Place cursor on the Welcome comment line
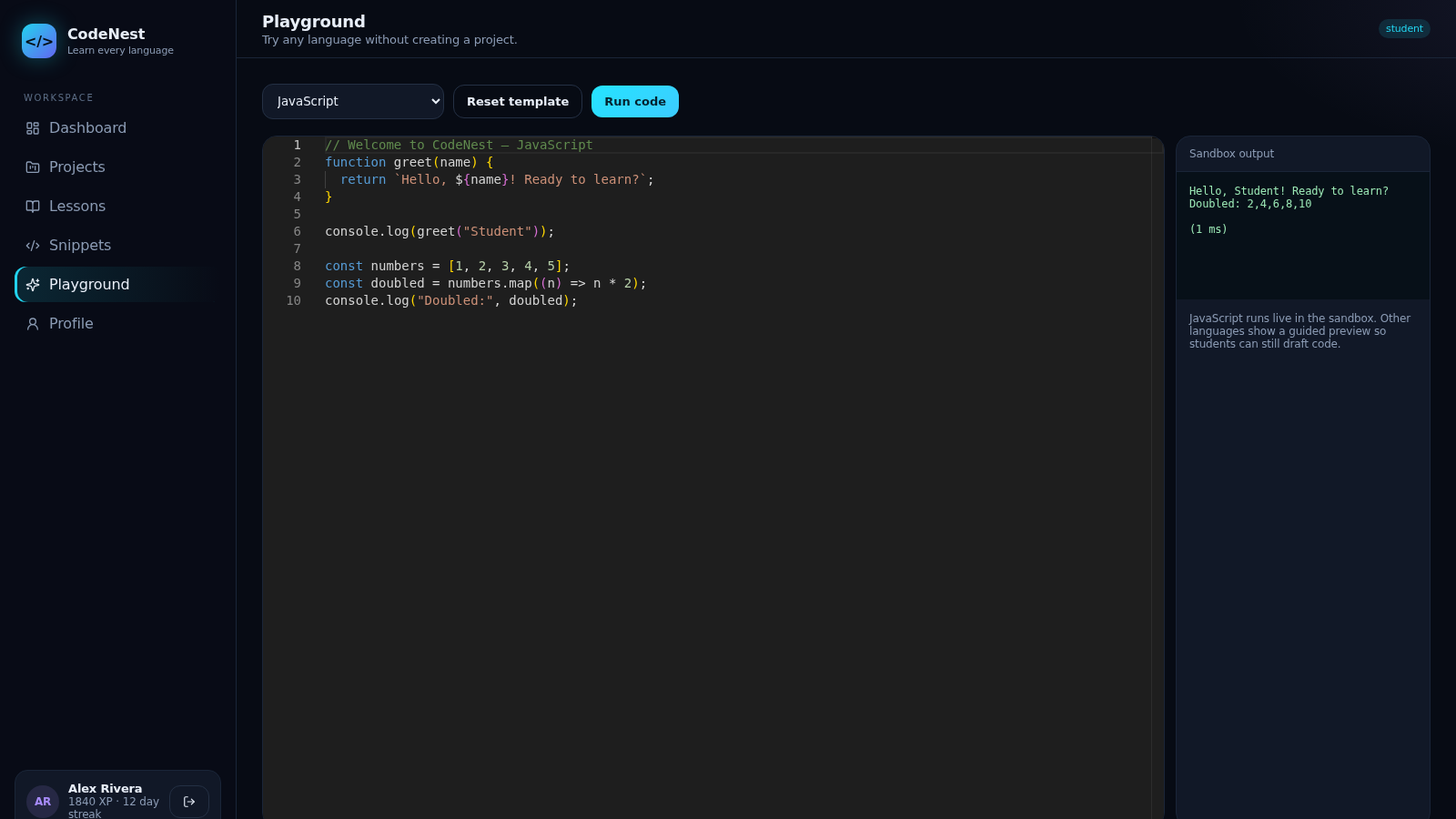This screenshot has width=1456, height=819. (459, 146)
